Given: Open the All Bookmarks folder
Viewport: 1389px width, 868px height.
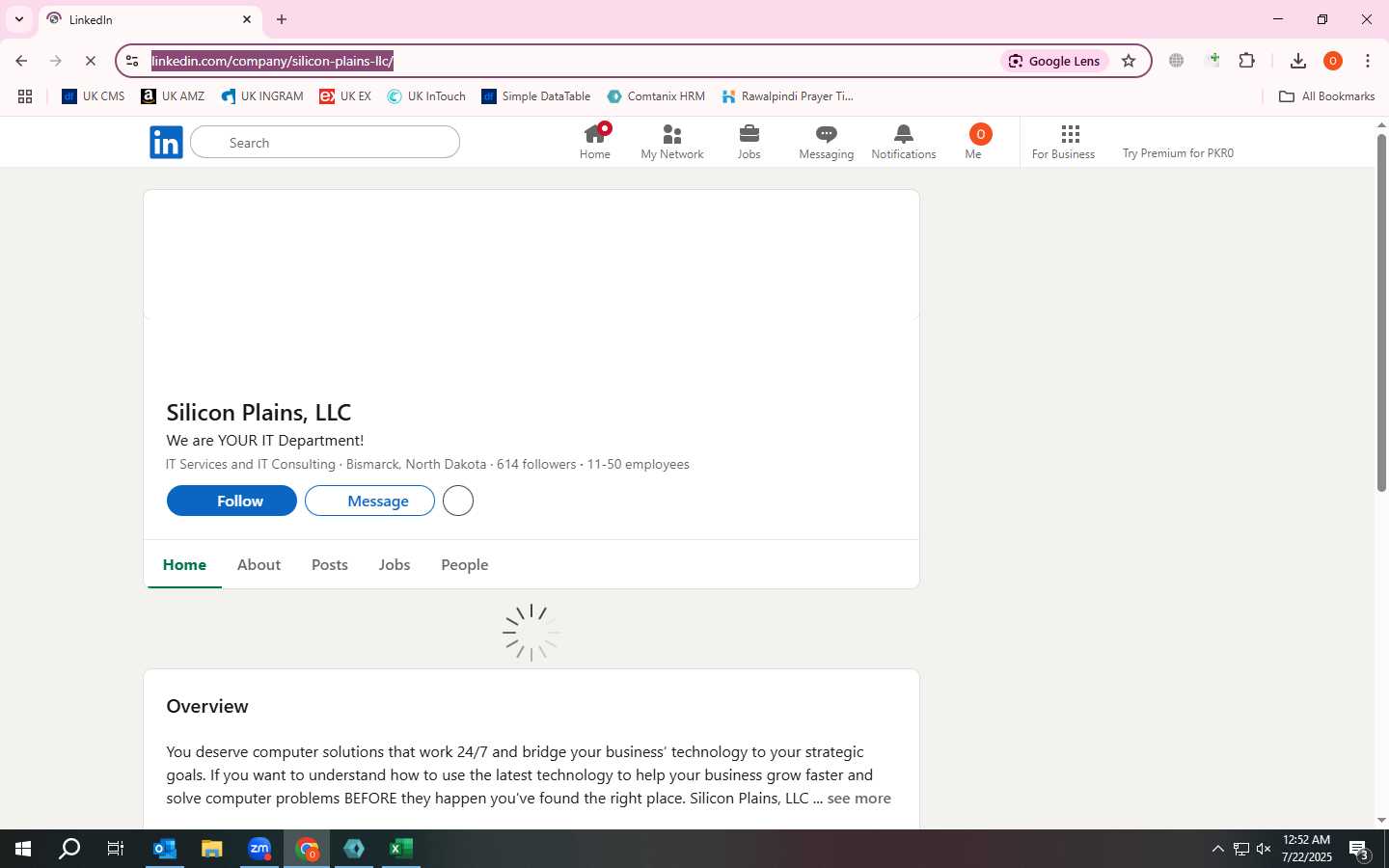Looking at the screenshot, I should (x=1326, y=96).
